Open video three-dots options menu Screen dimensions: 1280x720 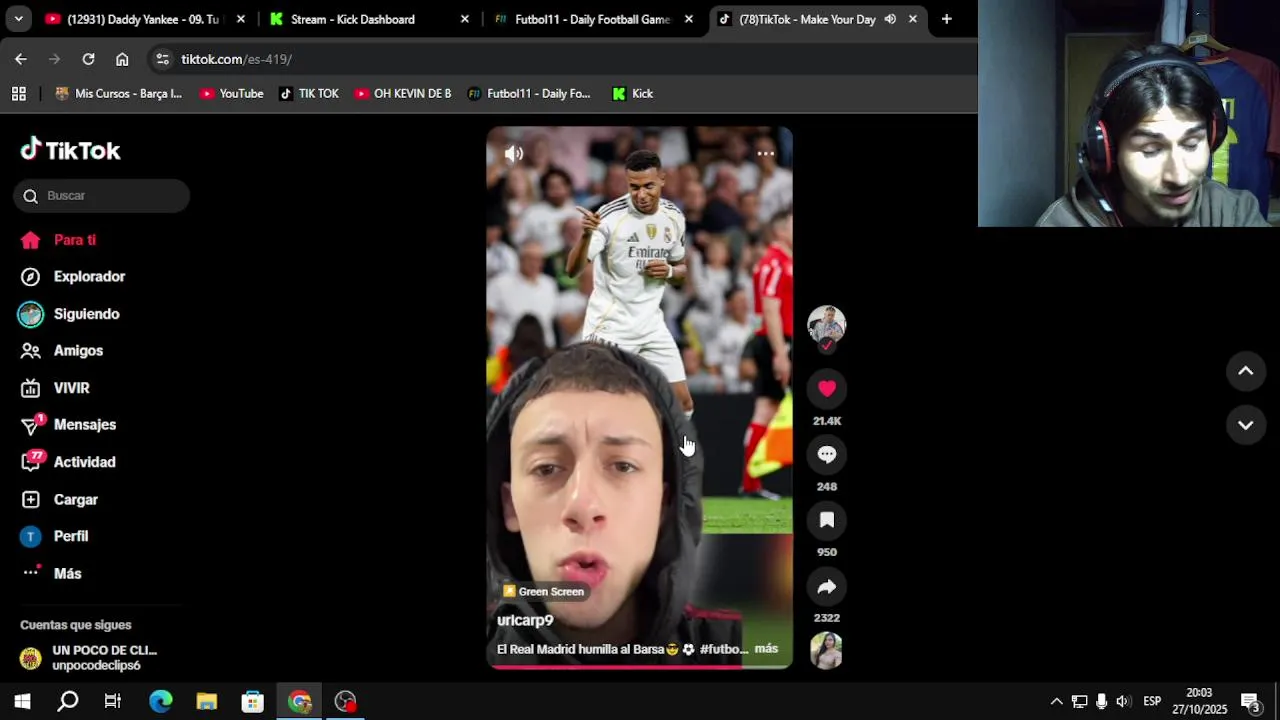pos(765,154)
